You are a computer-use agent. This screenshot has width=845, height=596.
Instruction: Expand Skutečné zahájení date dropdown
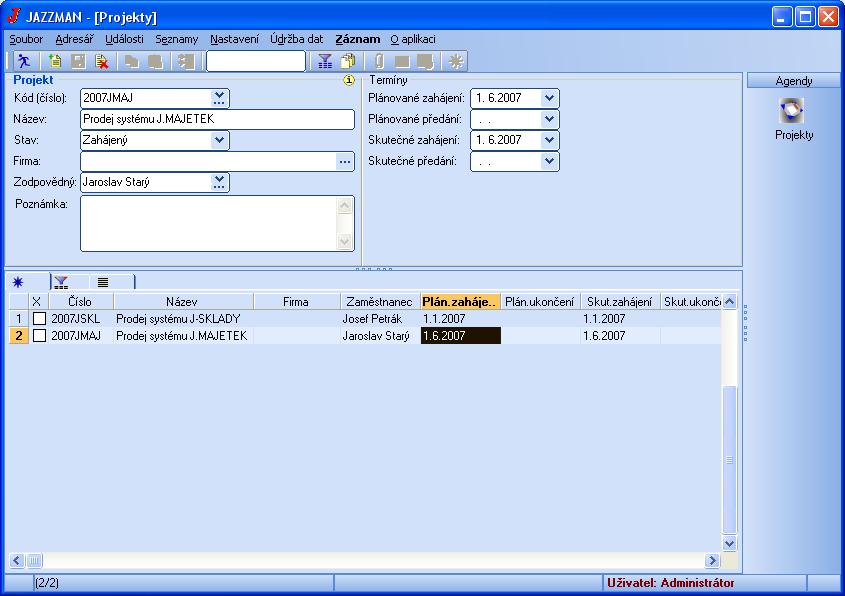click(x=549, y=140)
